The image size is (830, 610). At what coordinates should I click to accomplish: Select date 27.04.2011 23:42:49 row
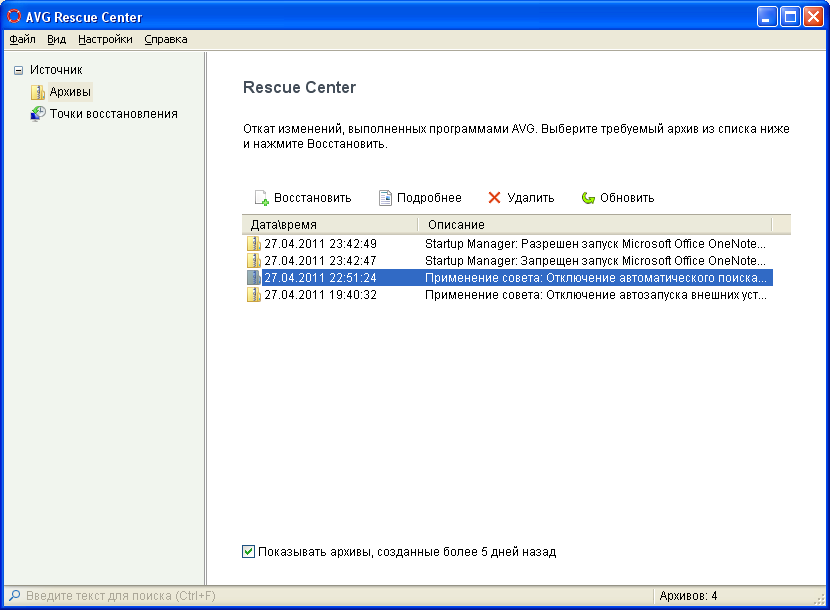(x=320, y=244)
